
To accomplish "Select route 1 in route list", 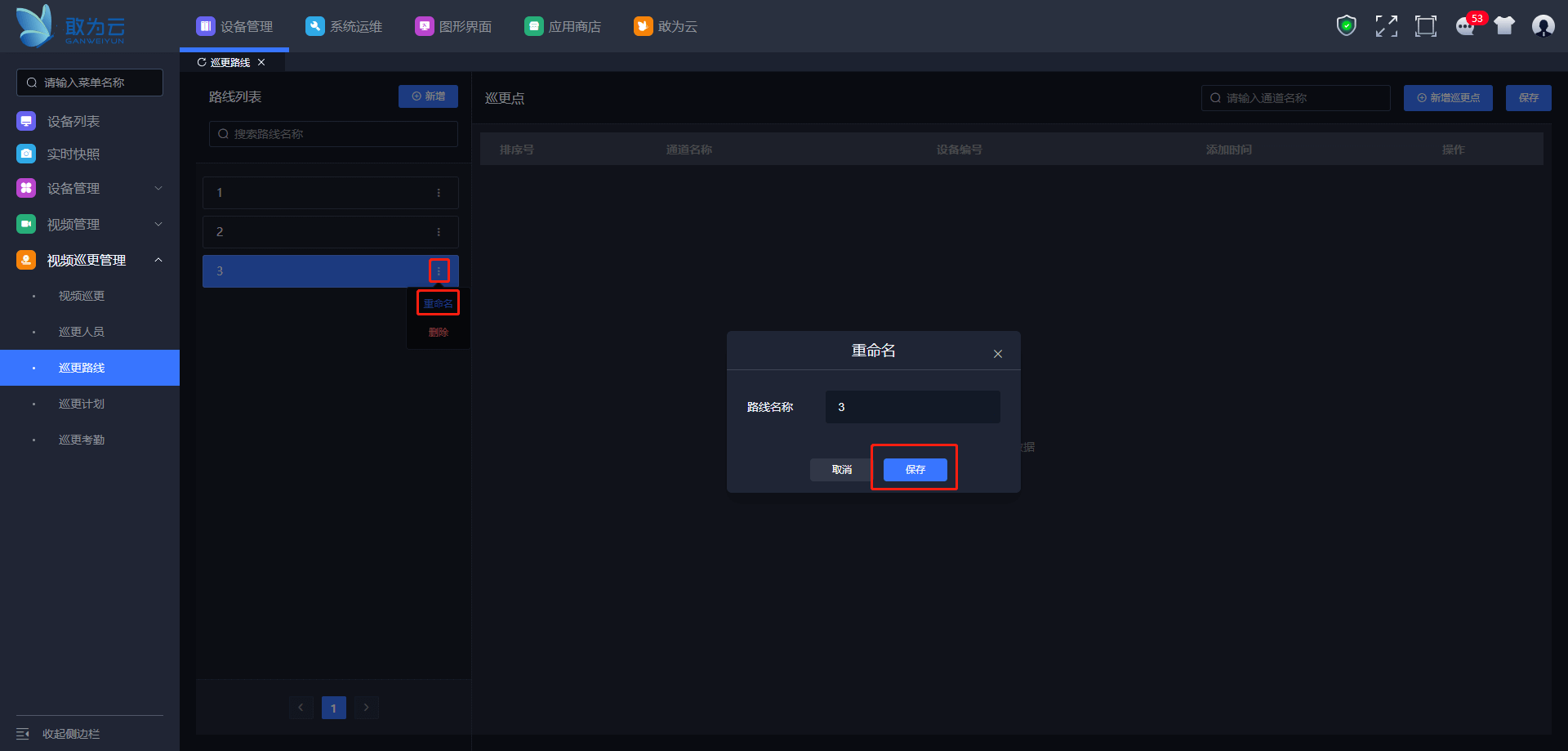I will pyautogui.click(x=331, y=193).
